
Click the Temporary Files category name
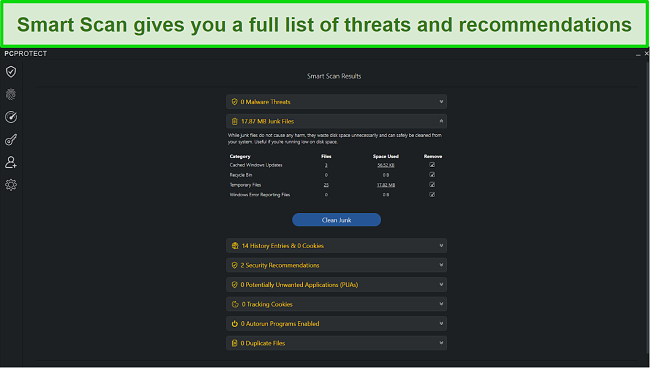point(245,185)
